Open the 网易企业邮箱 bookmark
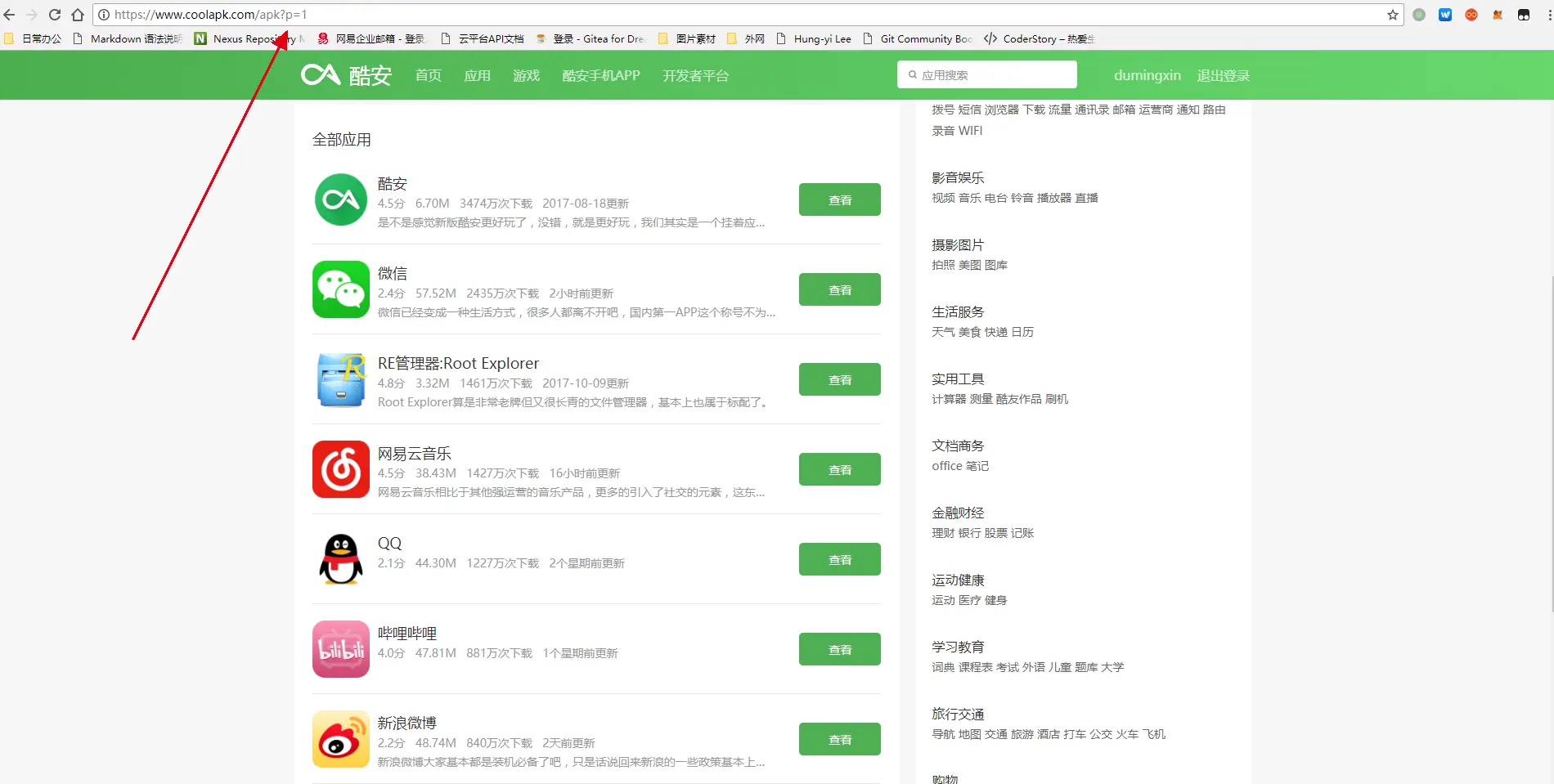 pos(372,38)
